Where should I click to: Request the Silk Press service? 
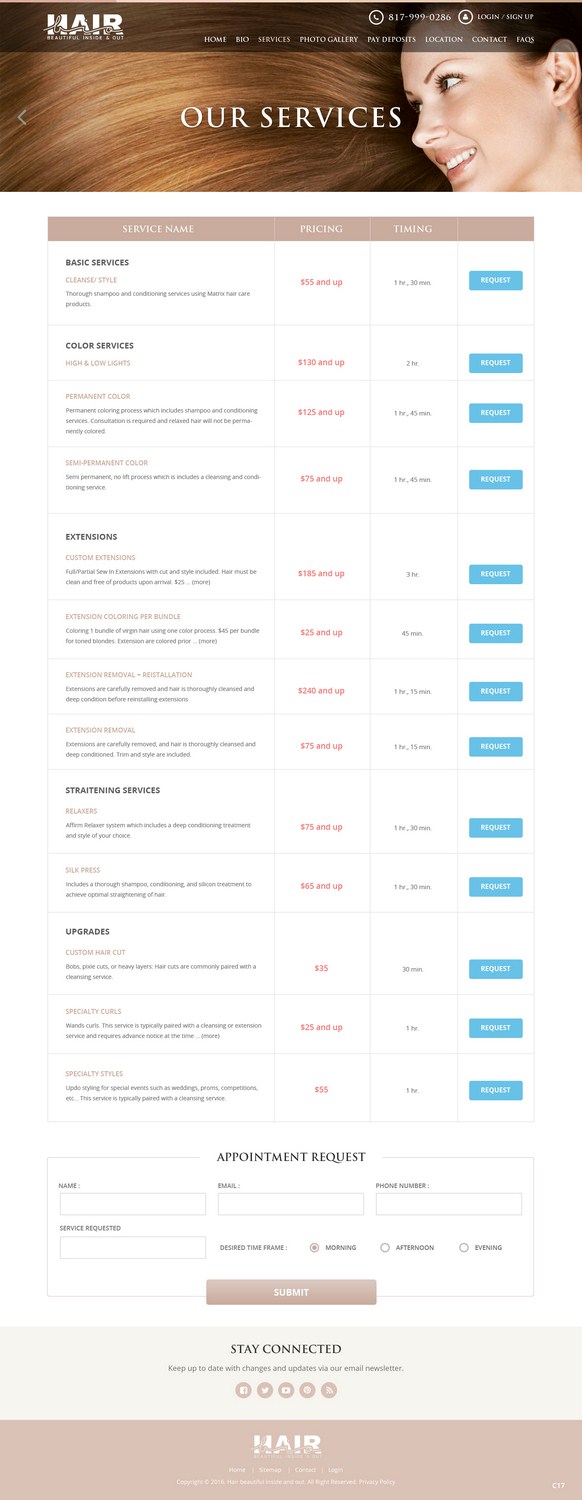click(496, 886)
